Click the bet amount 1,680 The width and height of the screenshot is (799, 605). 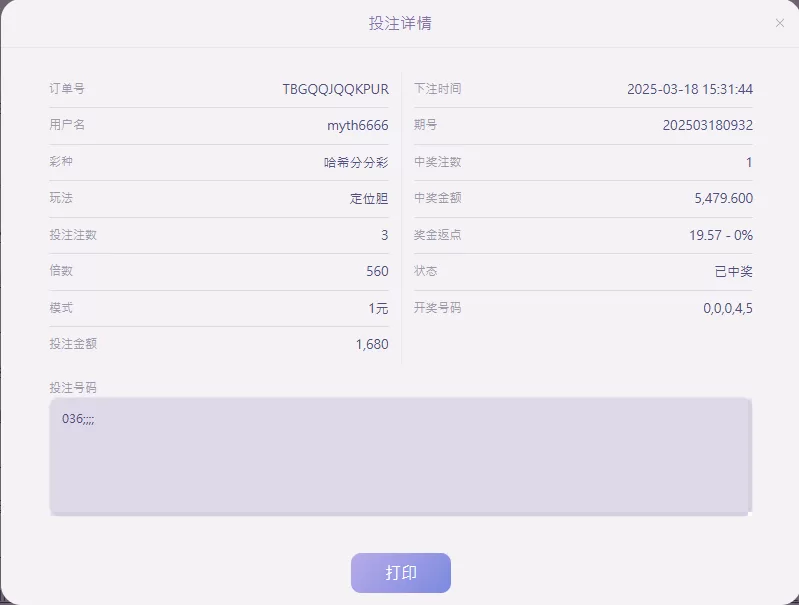(372, 345)
